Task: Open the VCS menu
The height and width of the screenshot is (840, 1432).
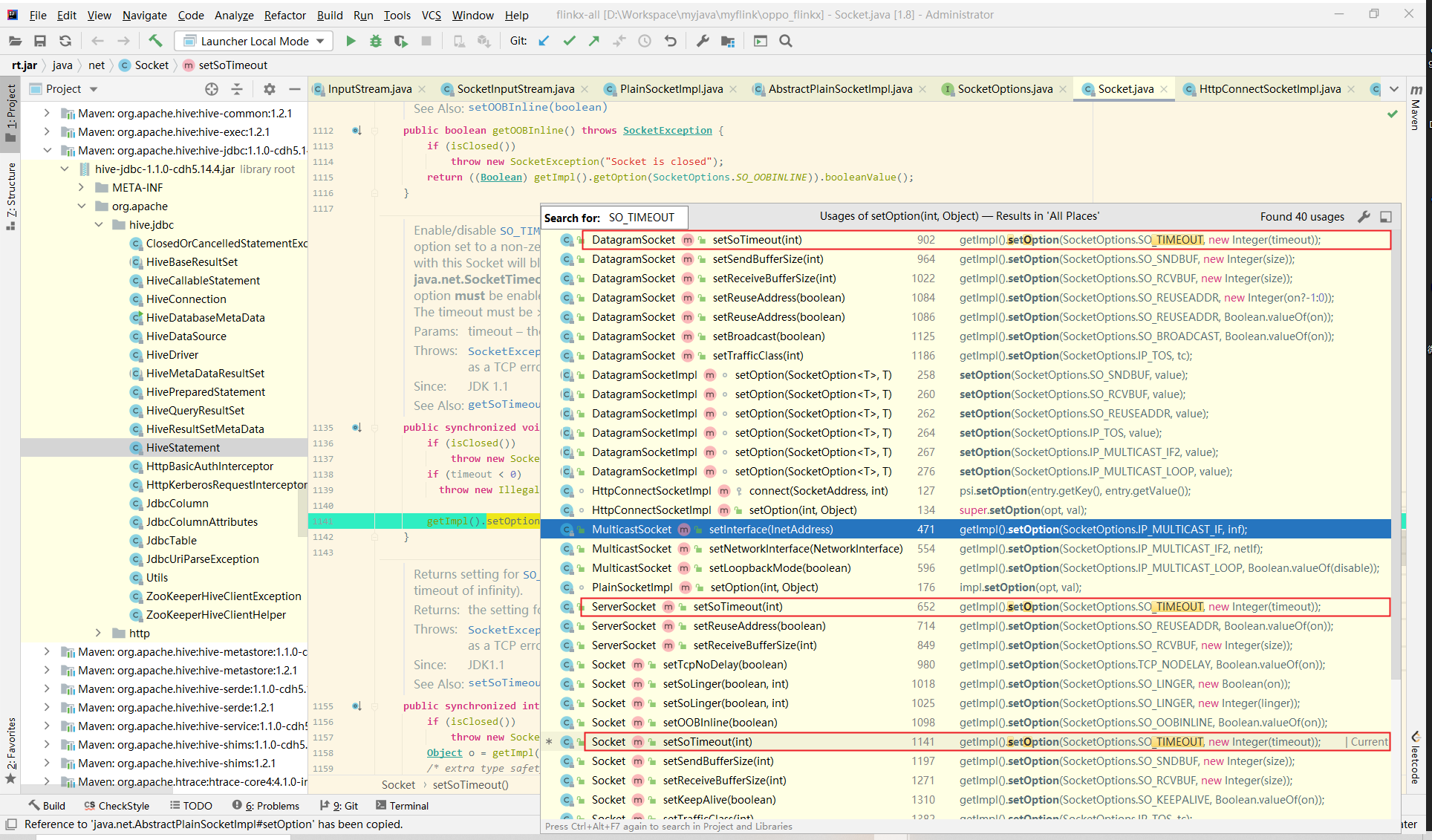Action: 431,15
